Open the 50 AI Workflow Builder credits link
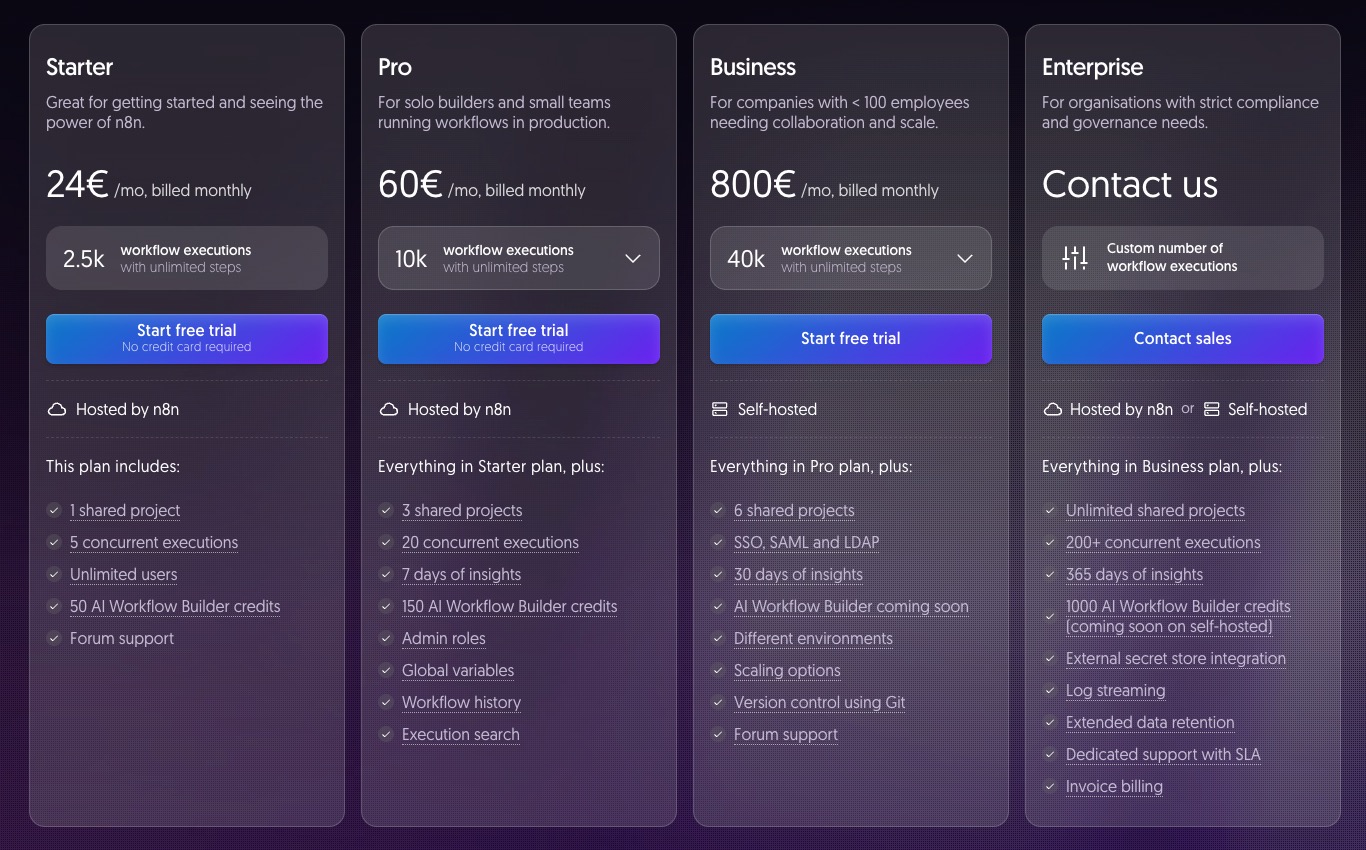This screenshot has width=1366, height=850. click(175, 606)
